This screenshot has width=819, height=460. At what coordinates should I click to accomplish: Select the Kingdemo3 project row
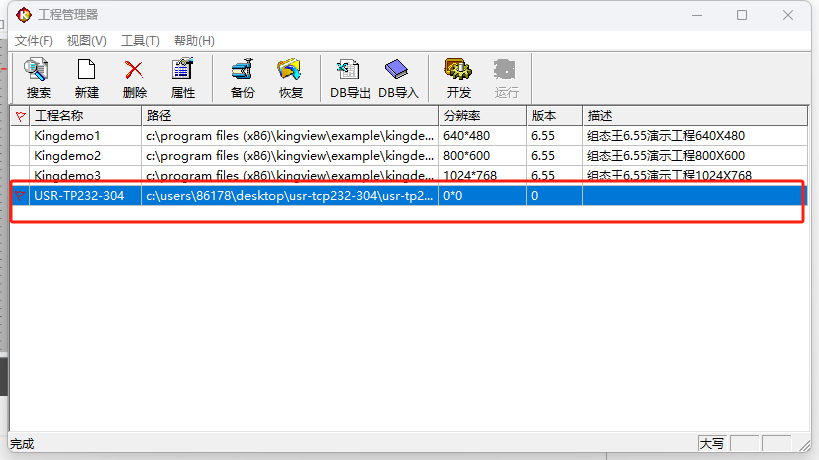pos(409,175)
